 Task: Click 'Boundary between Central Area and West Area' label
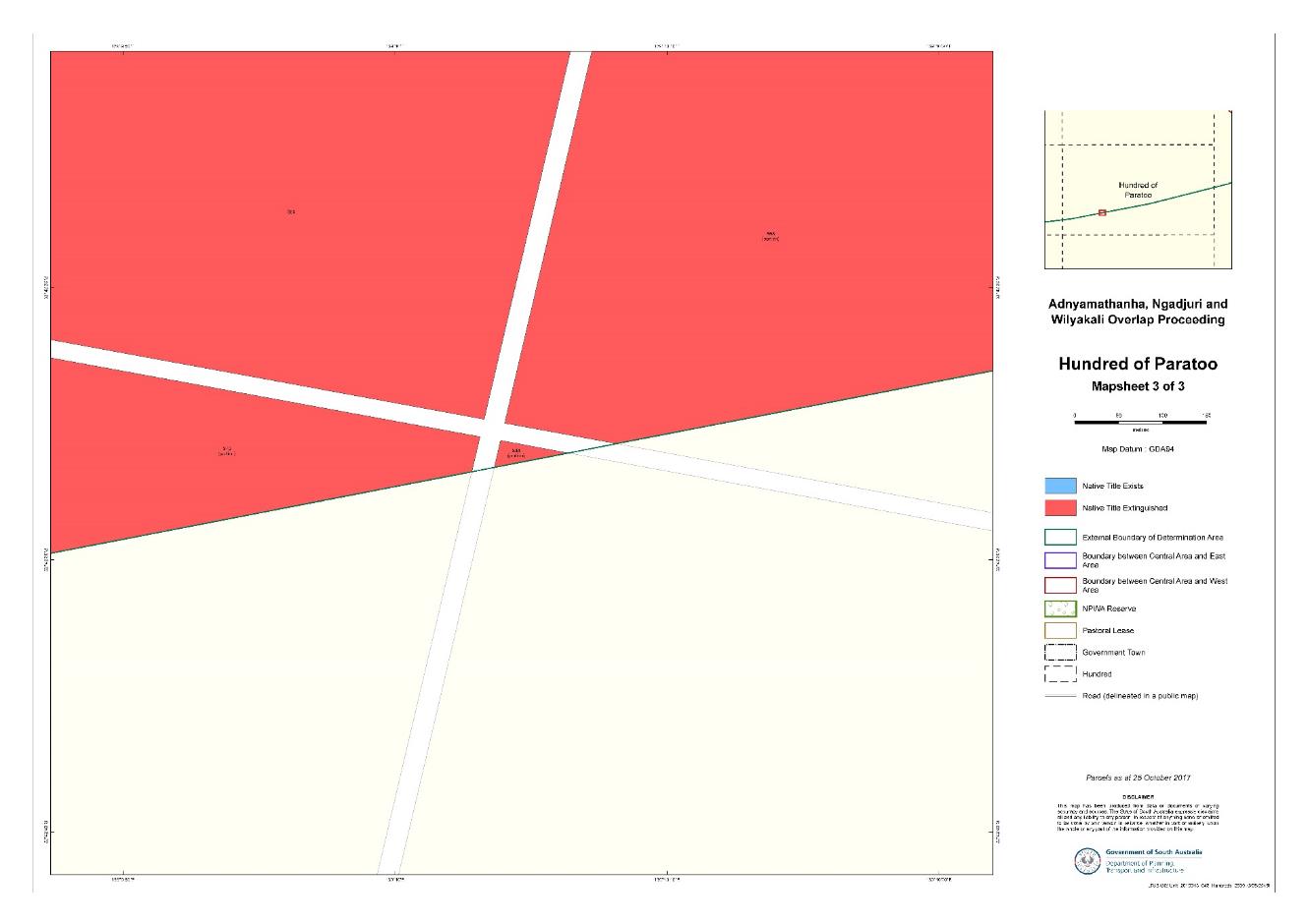[x=1155, y=585]
